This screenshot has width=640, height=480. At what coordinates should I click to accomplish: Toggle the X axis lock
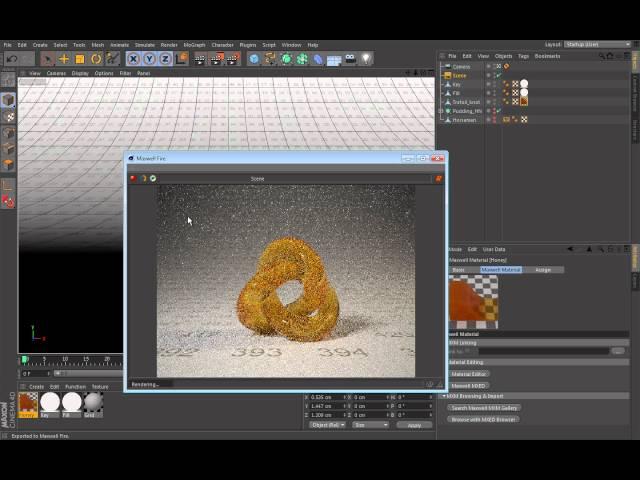click(x=133, y=59)
